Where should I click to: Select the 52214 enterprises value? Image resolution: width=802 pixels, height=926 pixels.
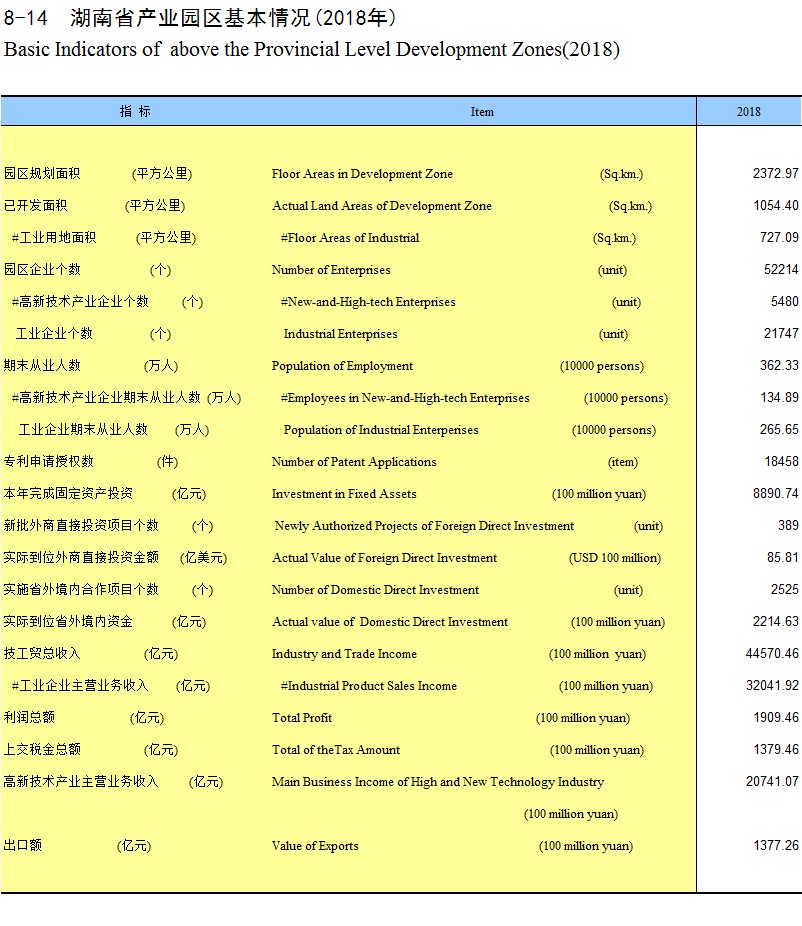(x=781, y=270)
